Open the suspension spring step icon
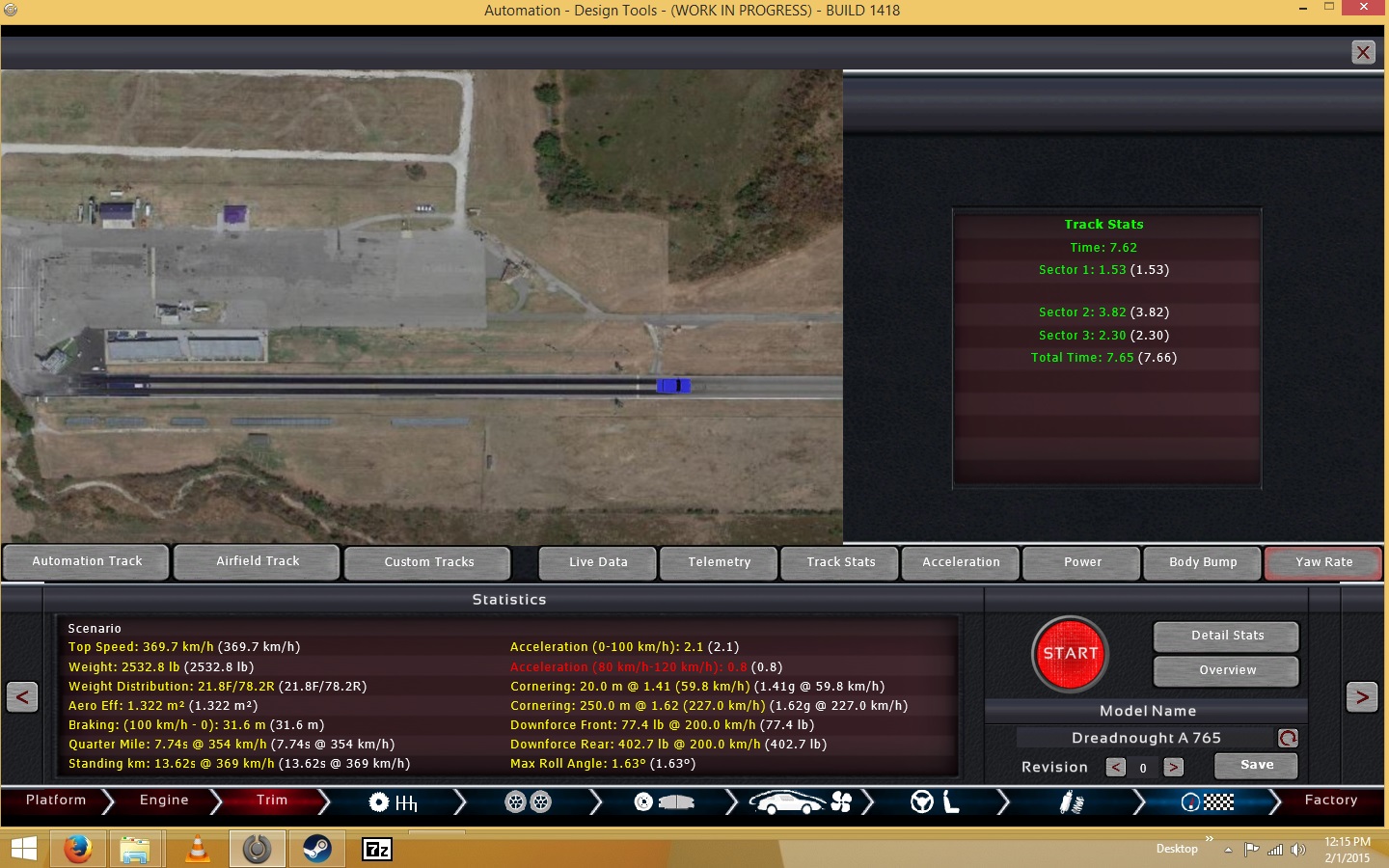The height and width of the screenshot is (868, 1389). click(x=1072, y=802)
